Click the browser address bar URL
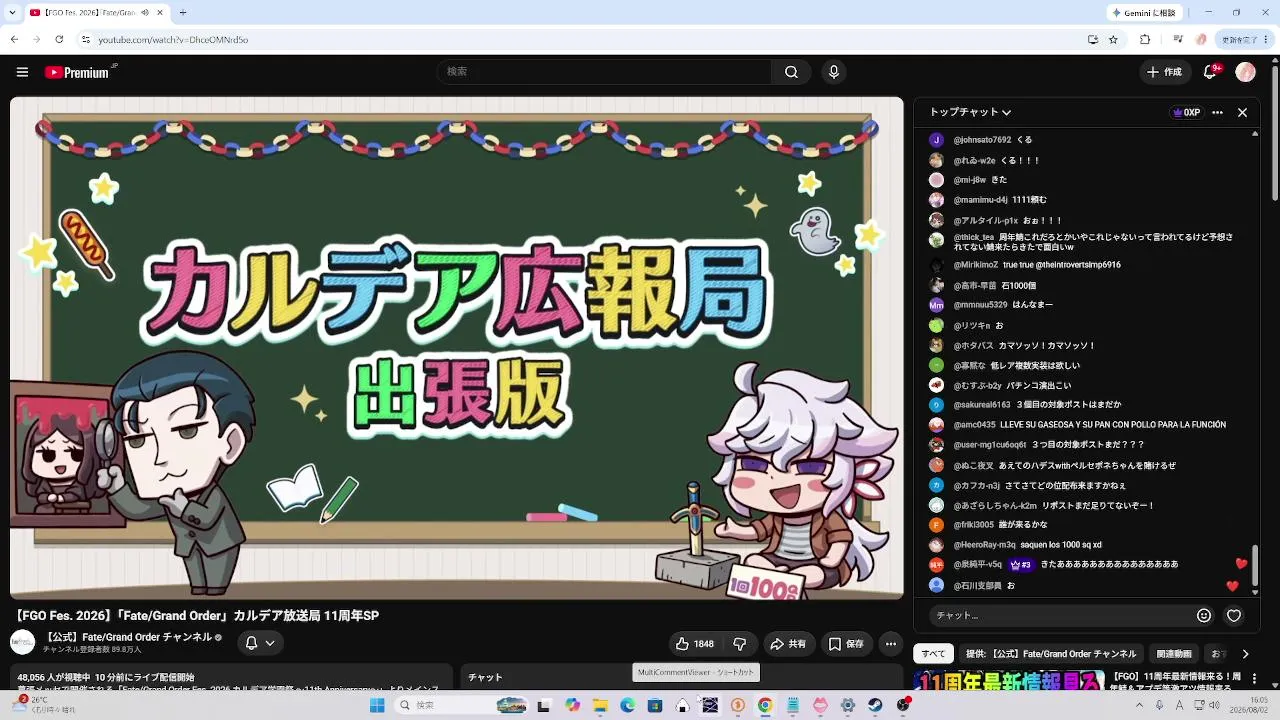1280x720 pixels. click(173, 40)
